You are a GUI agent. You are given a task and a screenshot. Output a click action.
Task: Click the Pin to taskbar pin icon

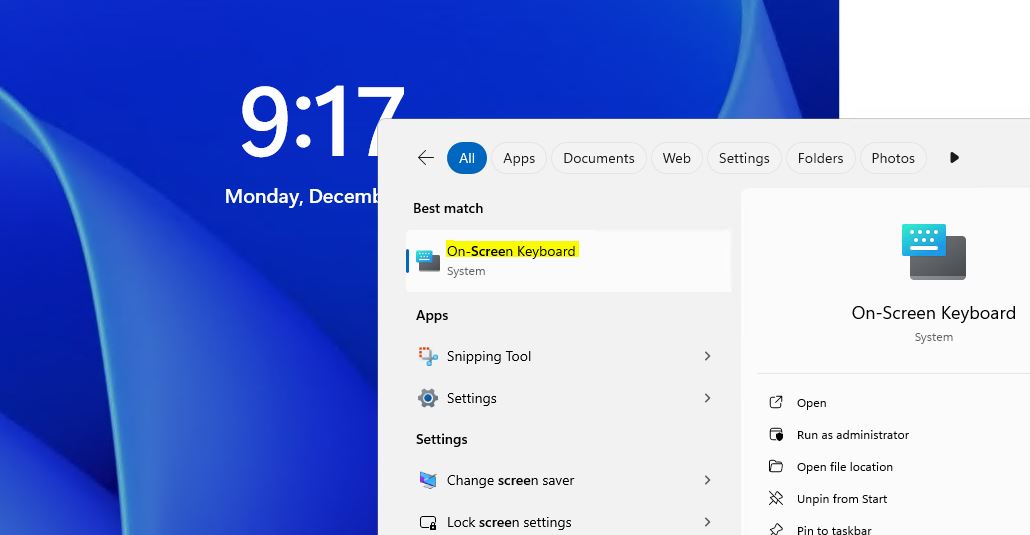click(776, 529)
